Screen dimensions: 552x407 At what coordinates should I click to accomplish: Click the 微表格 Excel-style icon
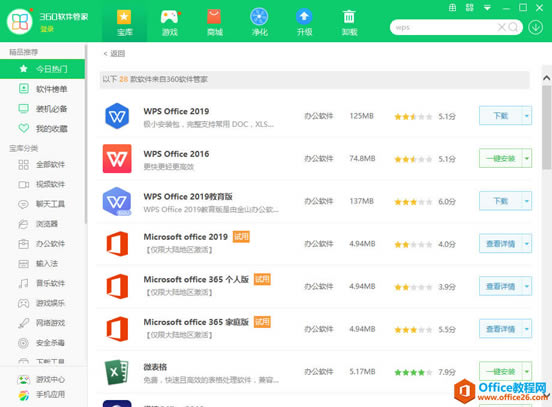coord(117,372)
